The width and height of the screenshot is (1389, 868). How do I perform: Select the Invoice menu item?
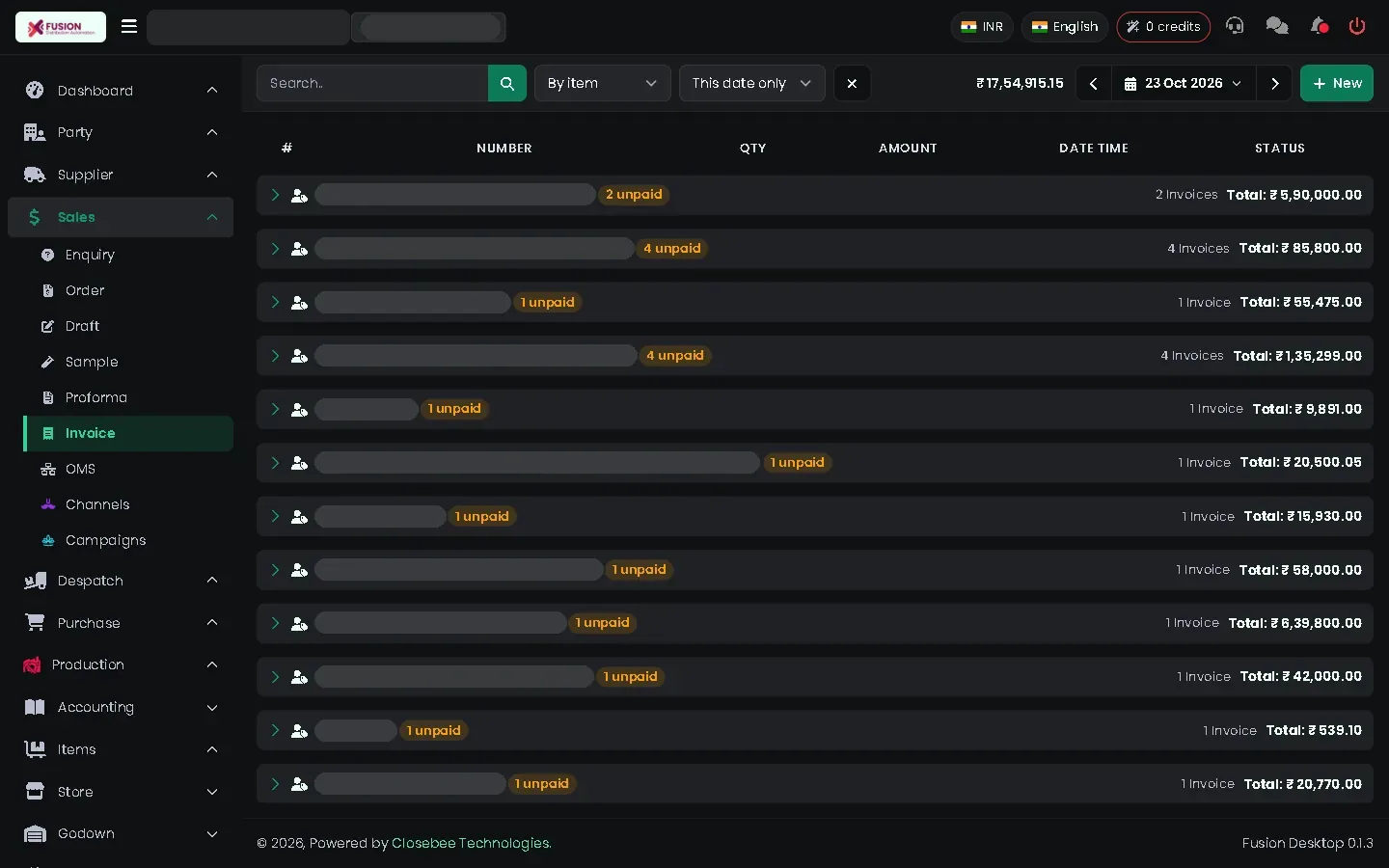[128, 433]
